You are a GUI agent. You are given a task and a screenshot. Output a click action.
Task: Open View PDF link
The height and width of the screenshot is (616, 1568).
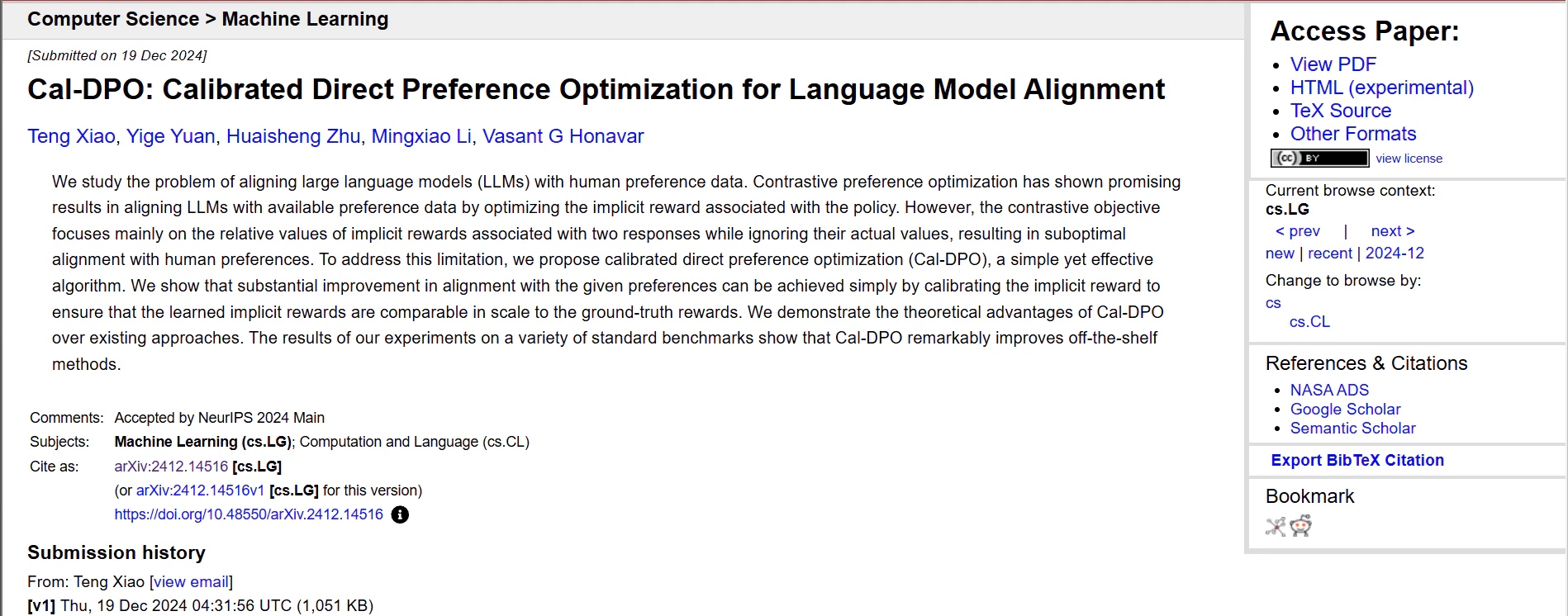pos(1333,64)
